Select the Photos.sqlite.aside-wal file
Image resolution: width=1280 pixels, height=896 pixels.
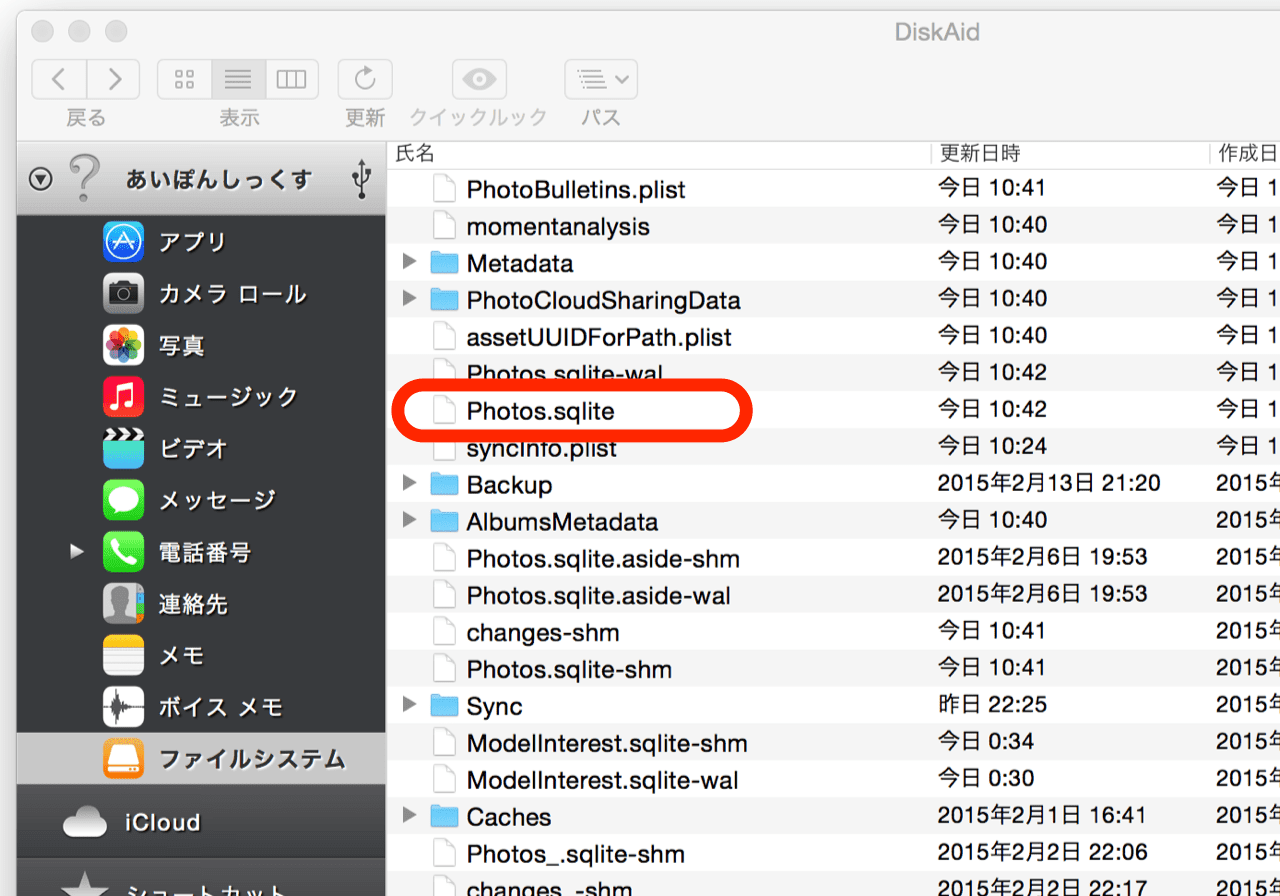click(x=834, y=595)
